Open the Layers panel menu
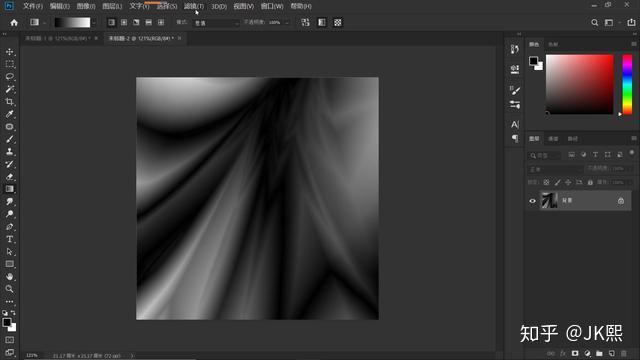 (633, 139)
